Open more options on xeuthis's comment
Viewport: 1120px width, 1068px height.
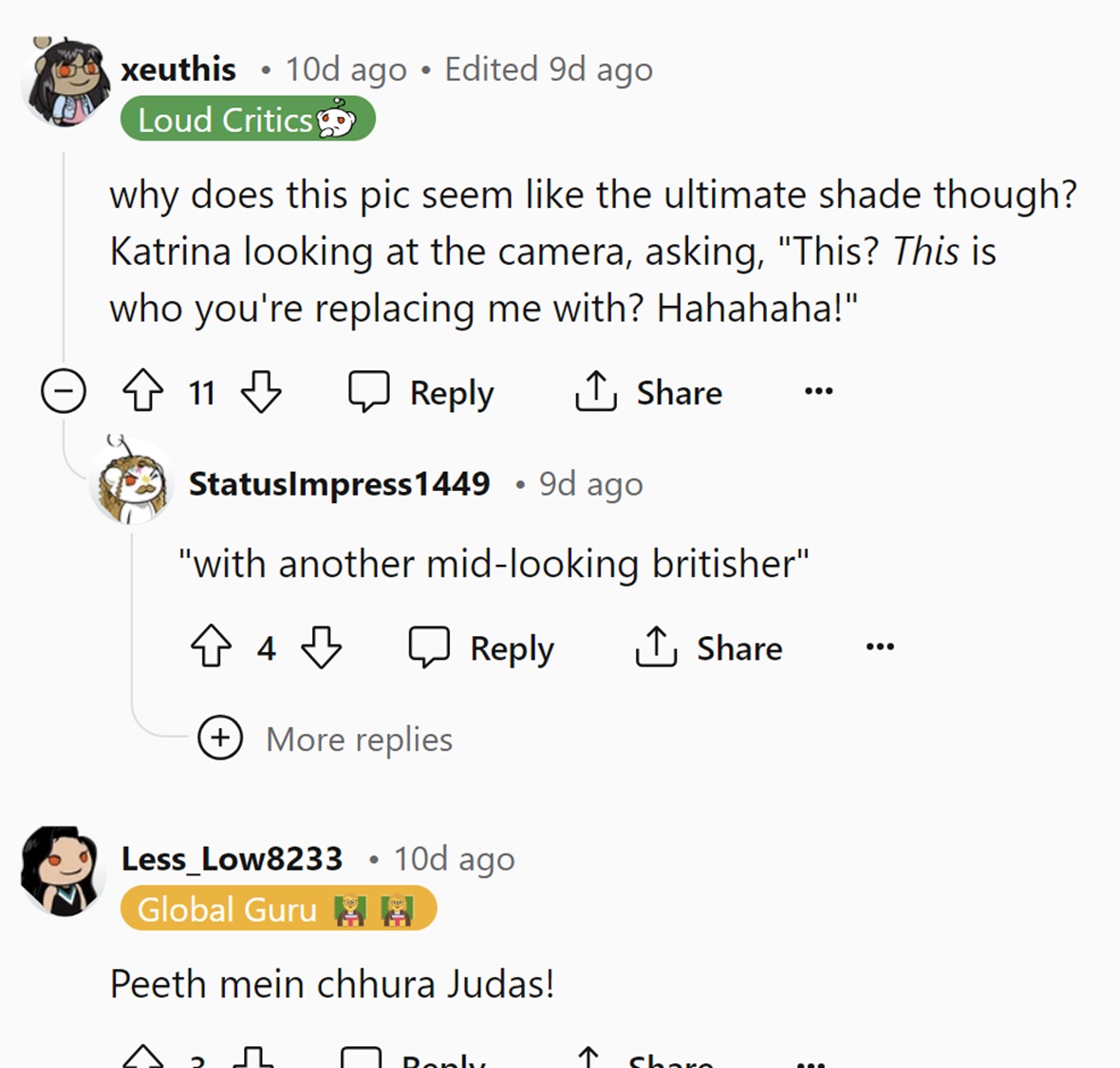click(x=818, y=391)
